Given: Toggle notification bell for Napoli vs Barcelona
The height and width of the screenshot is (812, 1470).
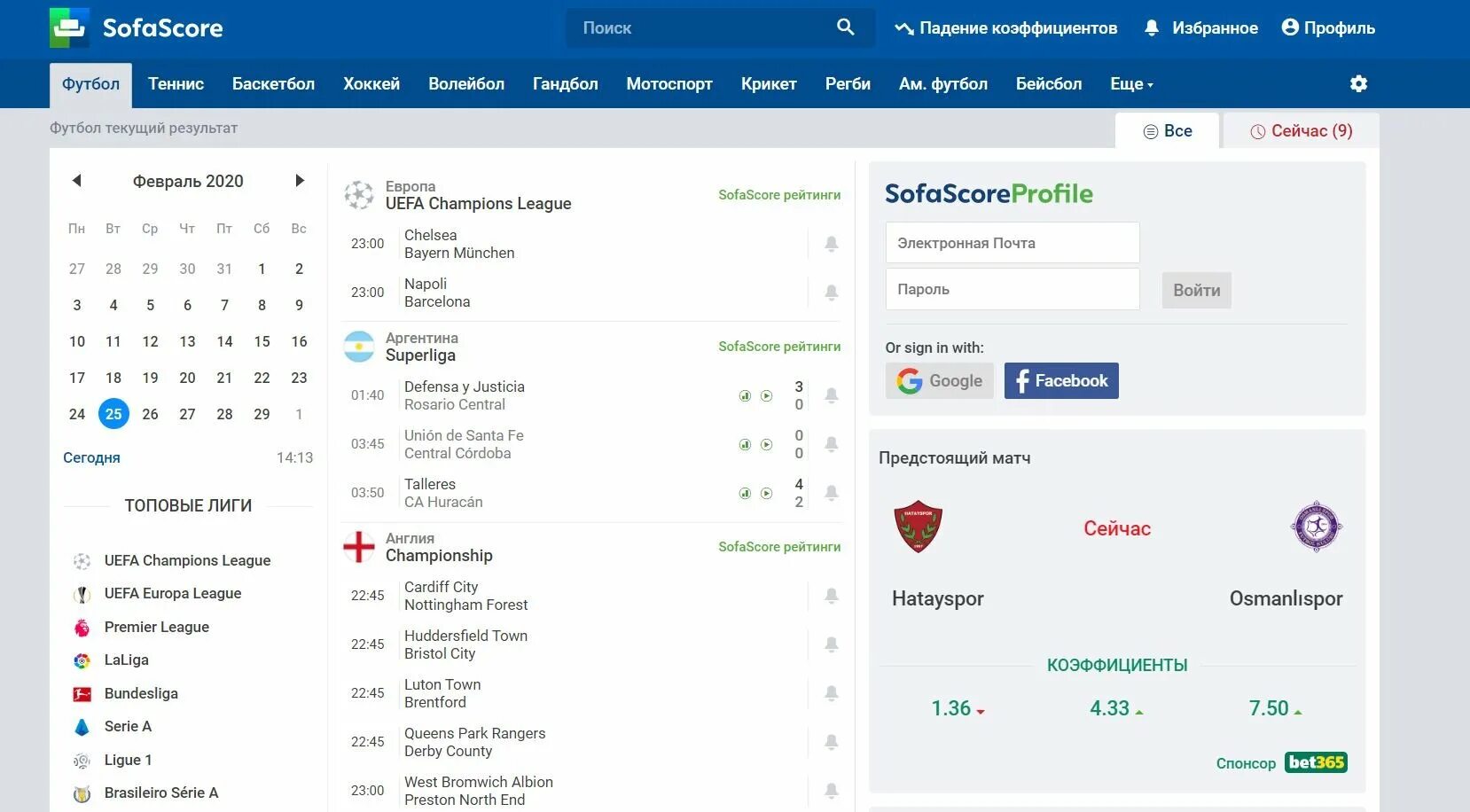Looking at the screenshot, I should tap(832, 293).
